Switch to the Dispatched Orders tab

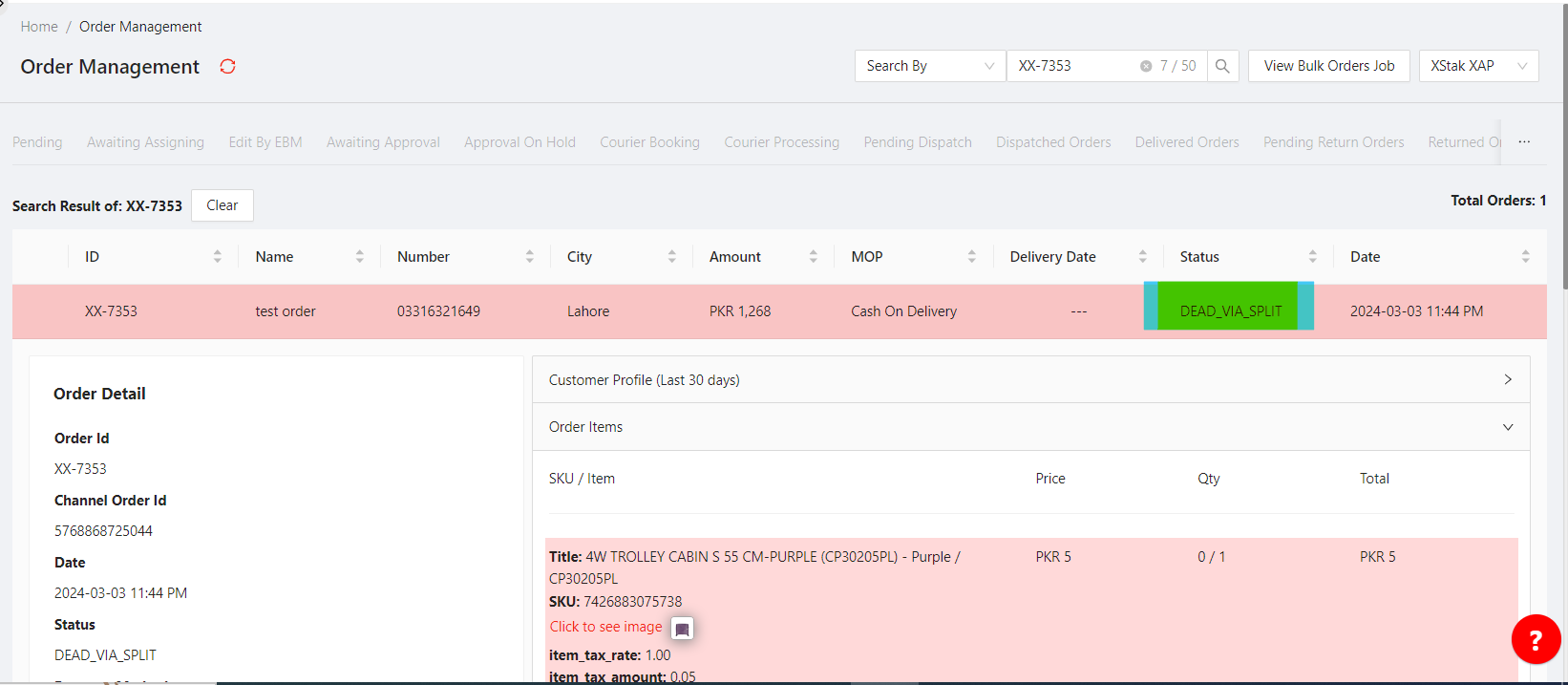pyautogui.click(x=1053, y=142)
